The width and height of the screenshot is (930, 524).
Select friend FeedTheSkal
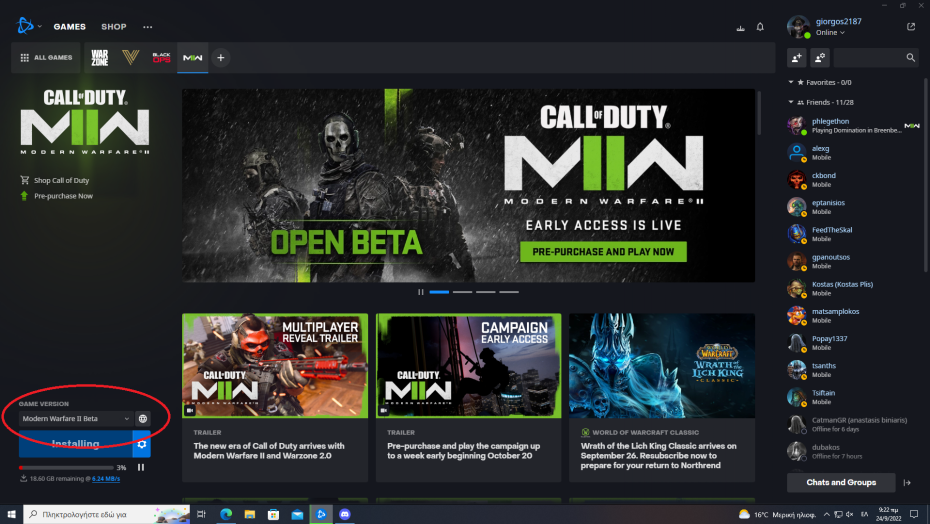pyautogui.click(x=854, y=234)
